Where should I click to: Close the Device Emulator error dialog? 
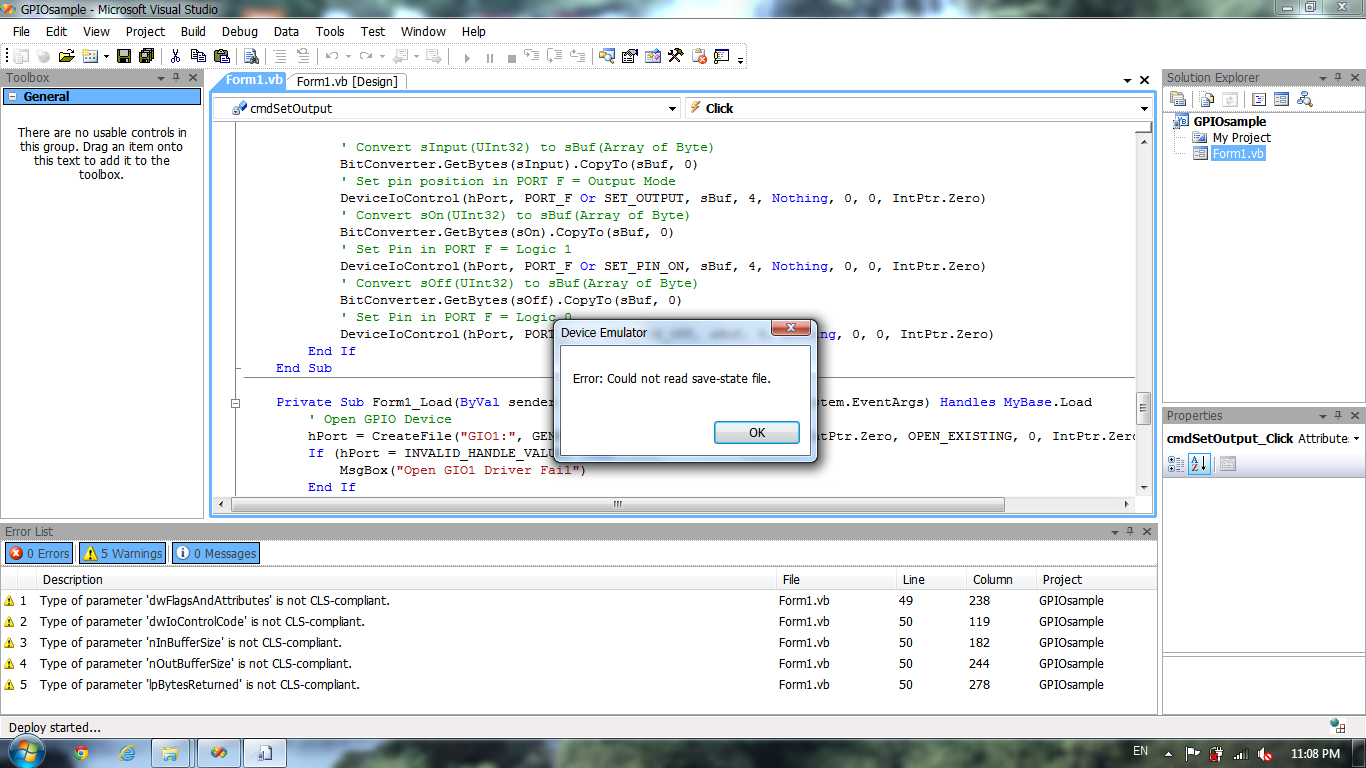click(x=791, y=328)
